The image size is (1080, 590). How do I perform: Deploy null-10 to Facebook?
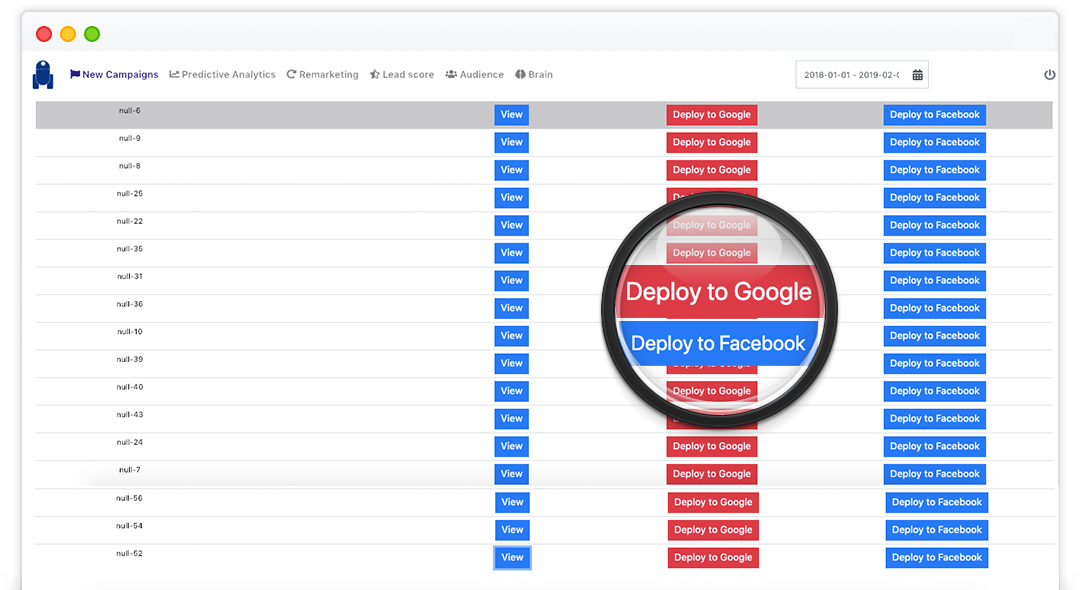pos(935,335)
